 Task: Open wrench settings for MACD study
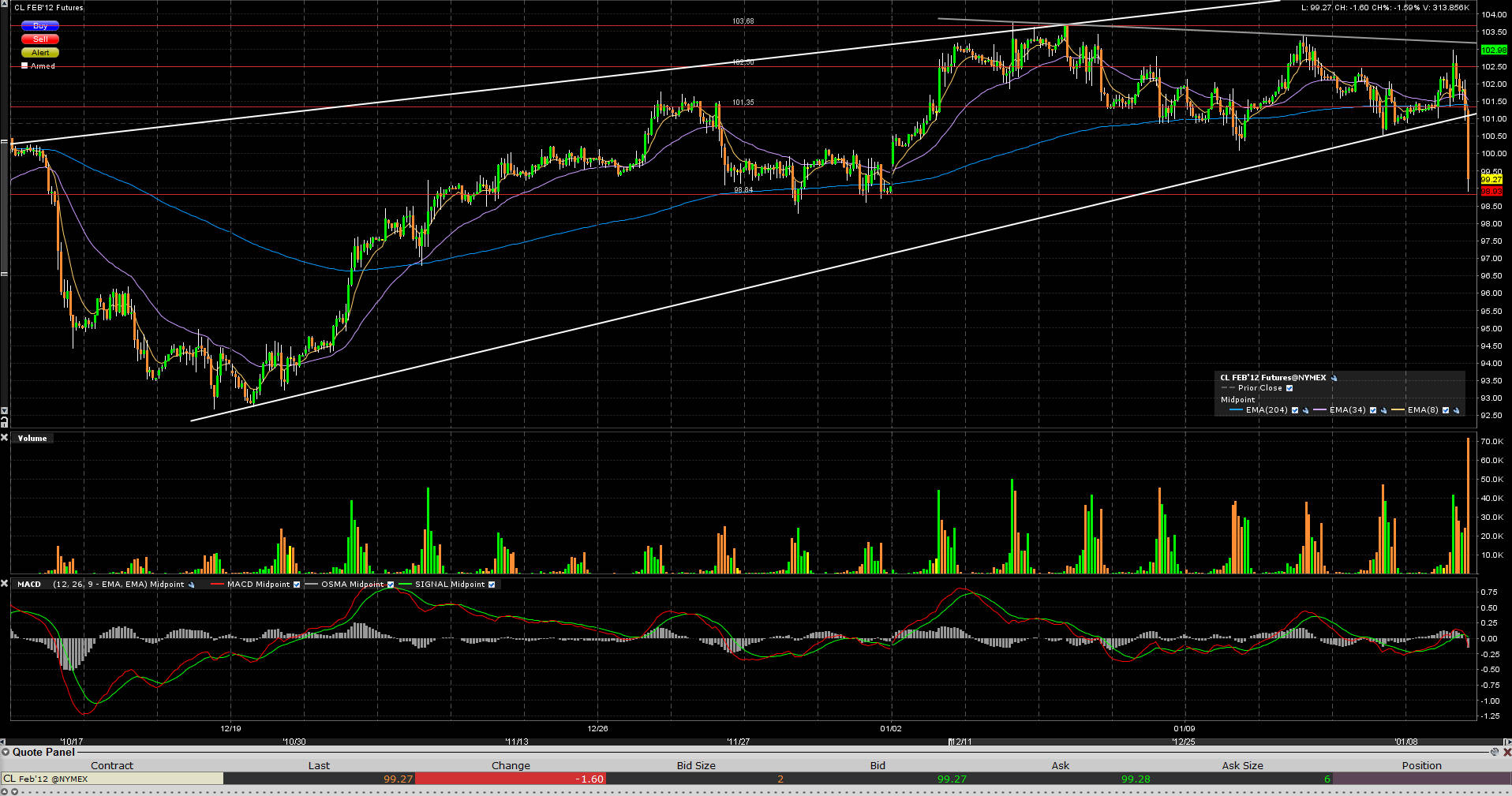click(191, 585)
